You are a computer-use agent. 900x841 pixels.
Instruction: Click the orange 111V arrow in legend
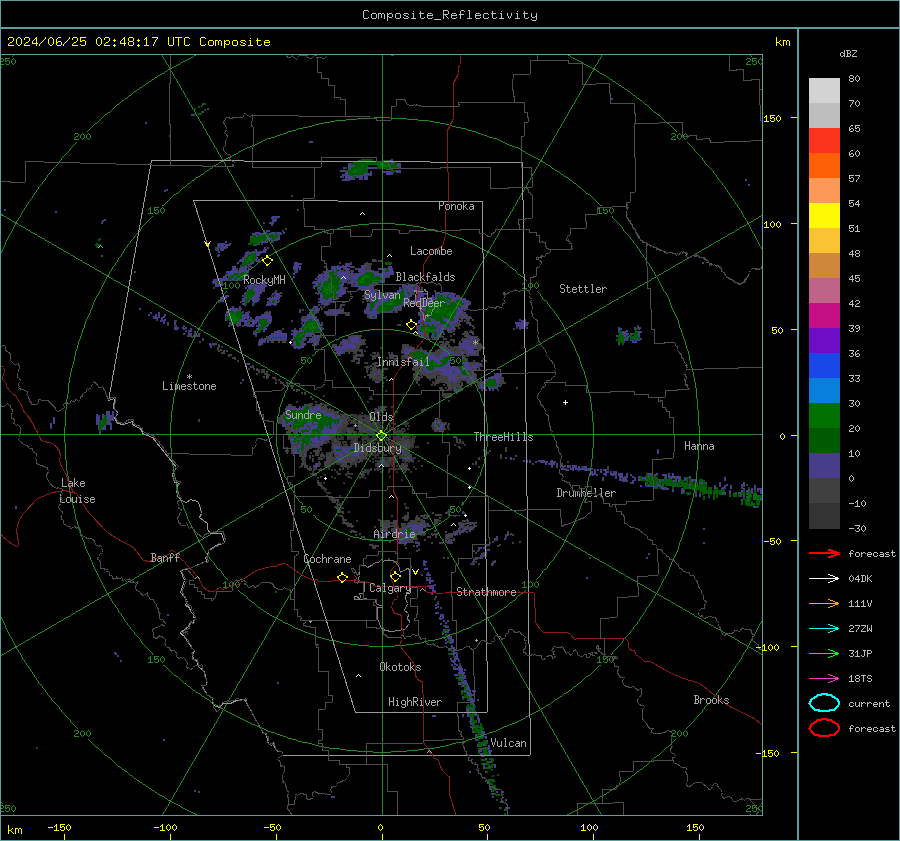pos(824,603)
